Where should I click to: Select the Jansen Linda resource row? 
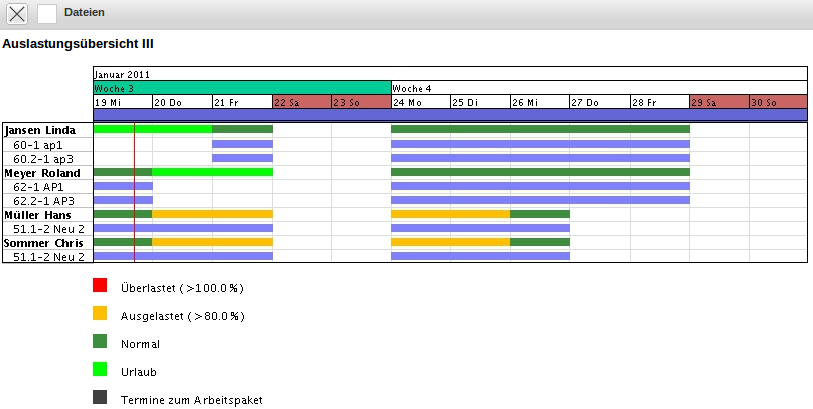point(40,130)
